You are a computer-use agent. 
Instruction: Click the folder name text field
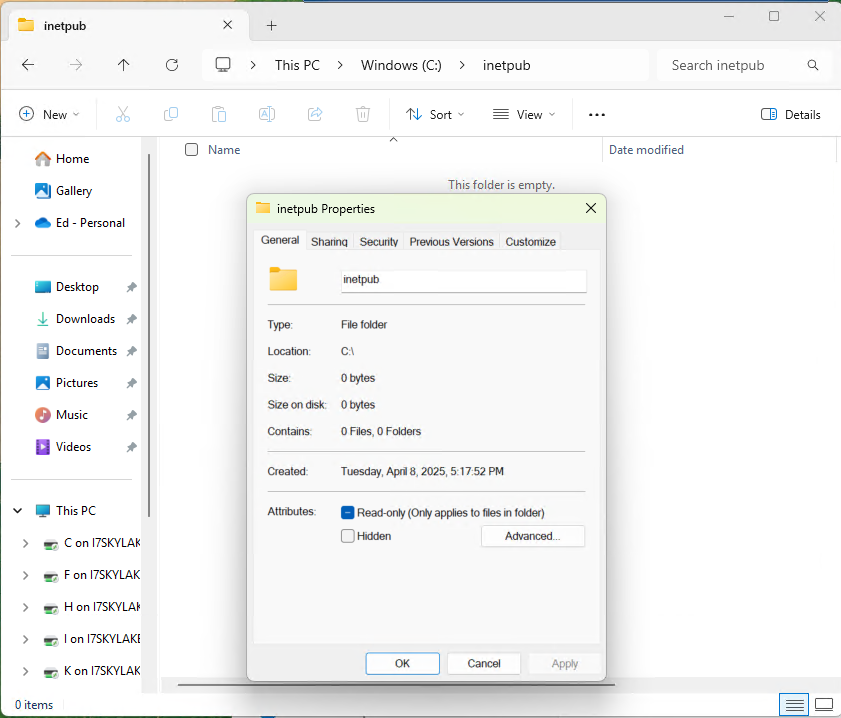coord(463,280)
